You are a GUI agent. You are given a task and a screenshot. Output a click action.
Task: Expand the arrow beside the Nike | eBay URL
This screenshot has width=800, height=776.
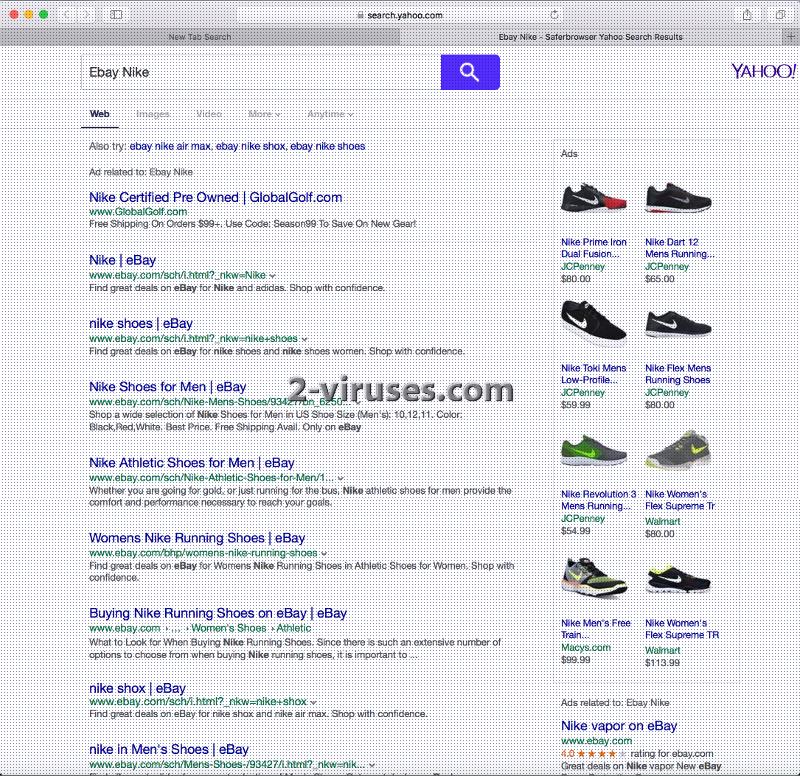273,275
